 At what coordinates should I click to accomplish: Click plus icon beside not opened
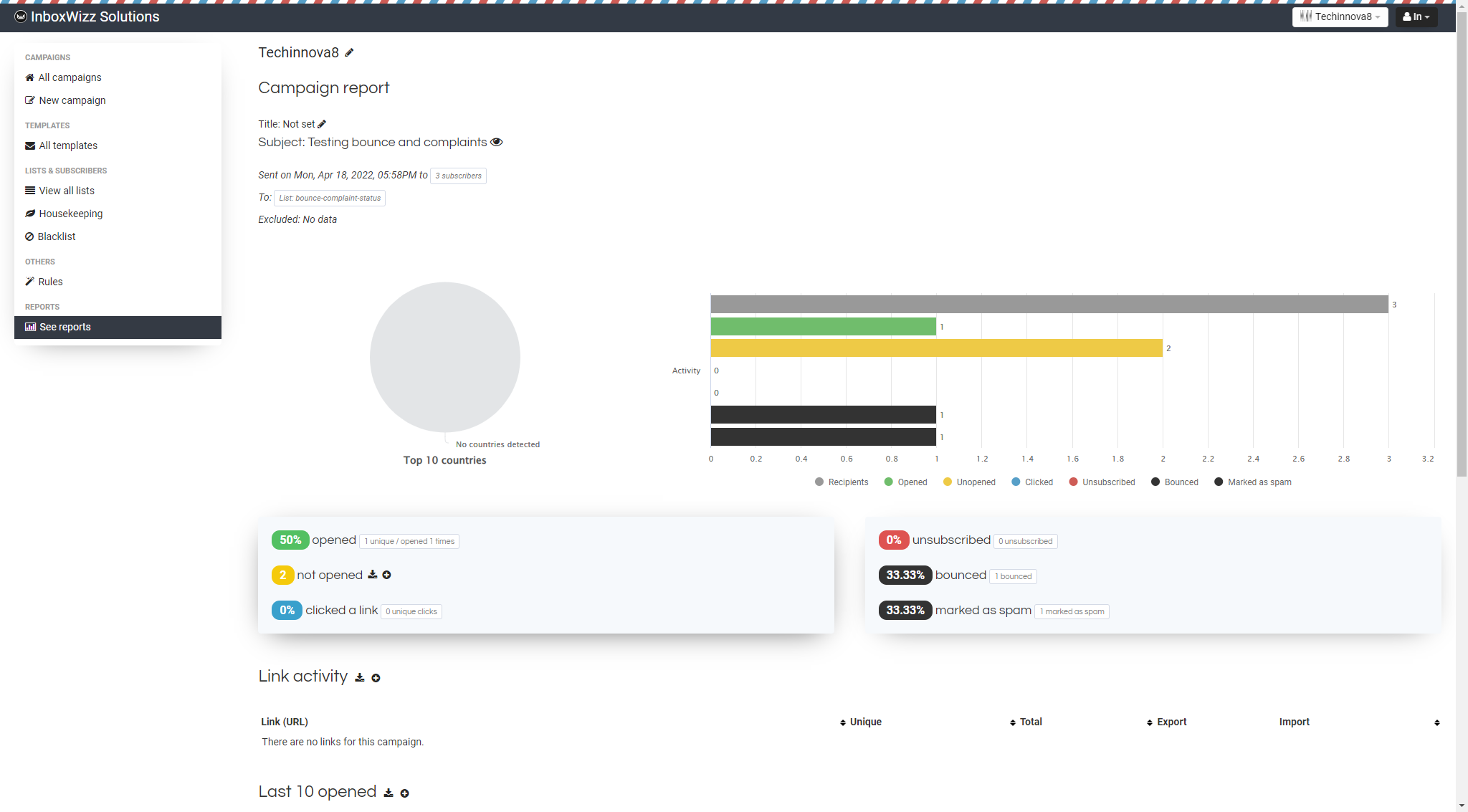click(x=386, y=575)
